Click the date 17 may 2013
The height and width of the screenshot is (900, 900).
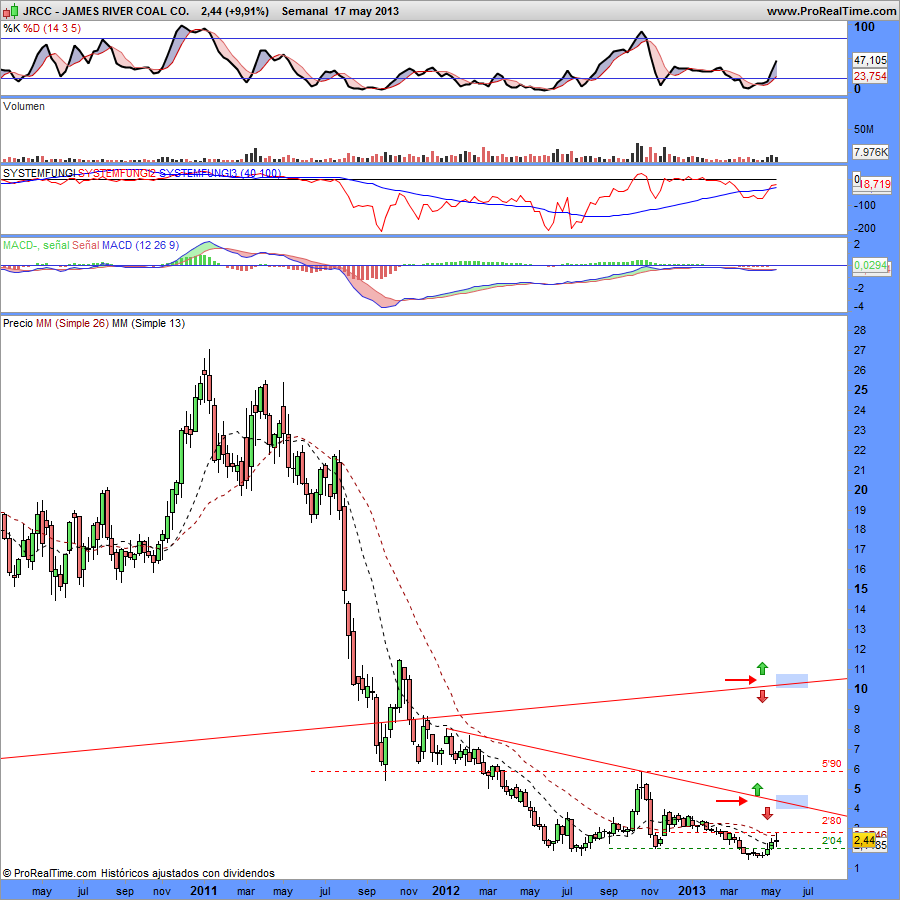tap(366, 11)
